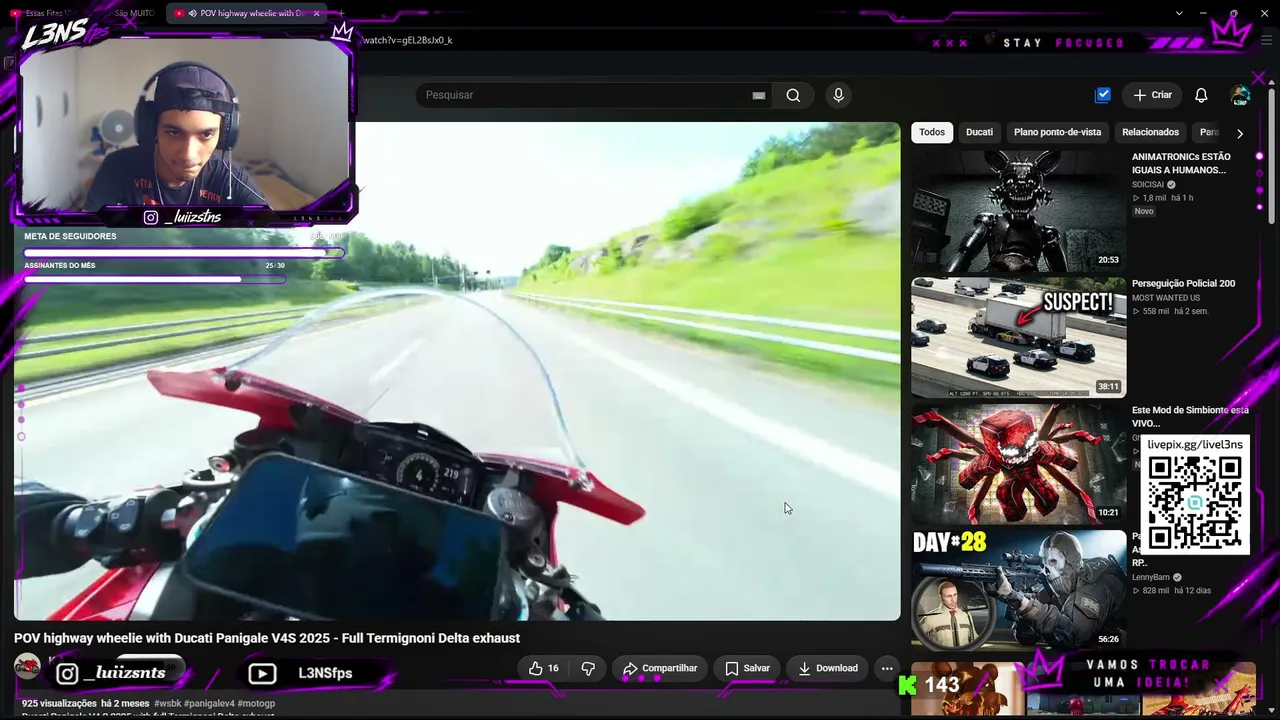Click the Criar button
1280x720 pixels.
click(1152, 95)
